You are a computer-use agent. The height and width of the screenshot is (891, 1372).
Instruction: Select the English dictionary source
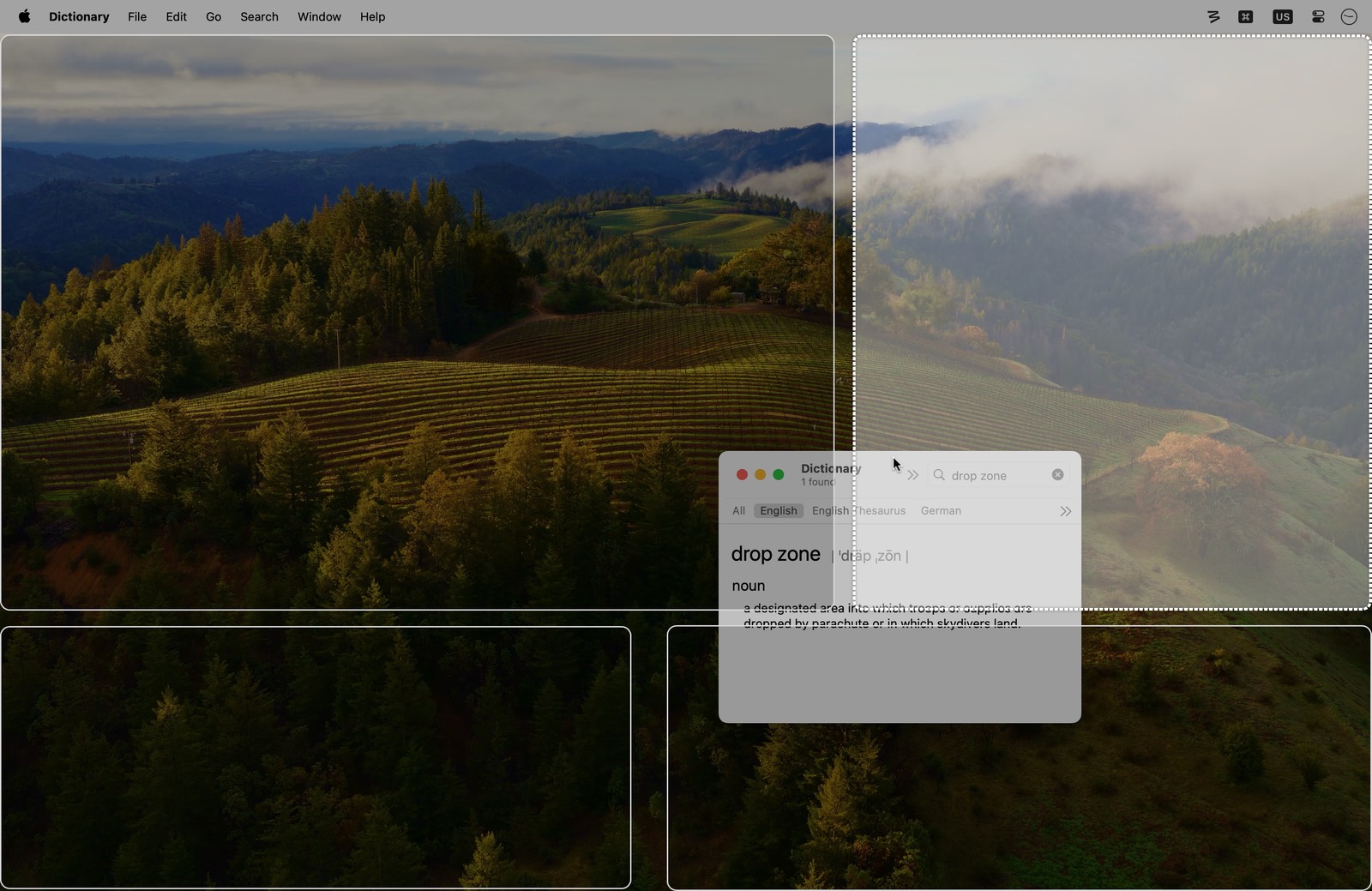click(x=779, y=511)
